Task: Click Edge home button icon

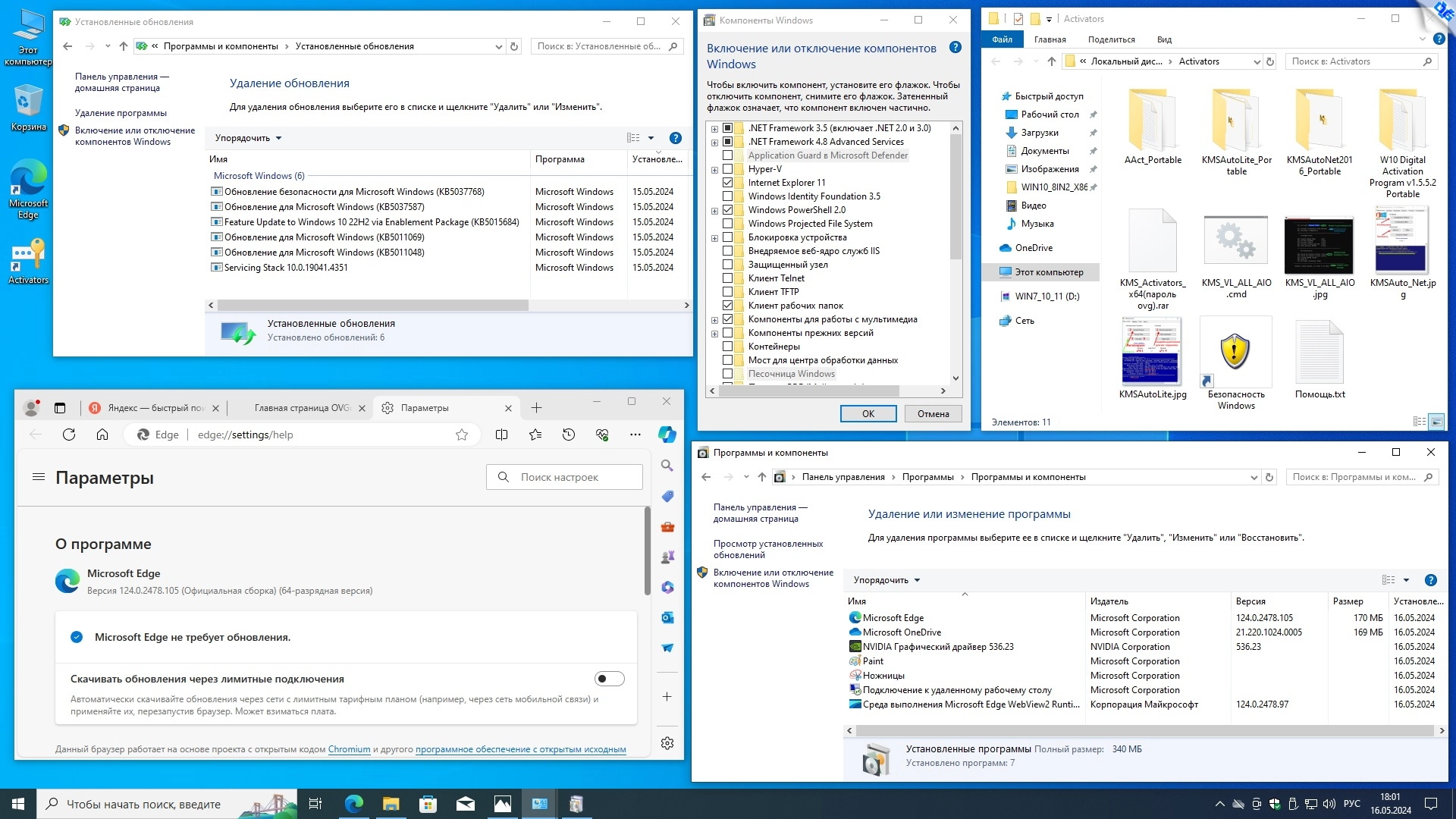Action: click(x=102, y=435)
